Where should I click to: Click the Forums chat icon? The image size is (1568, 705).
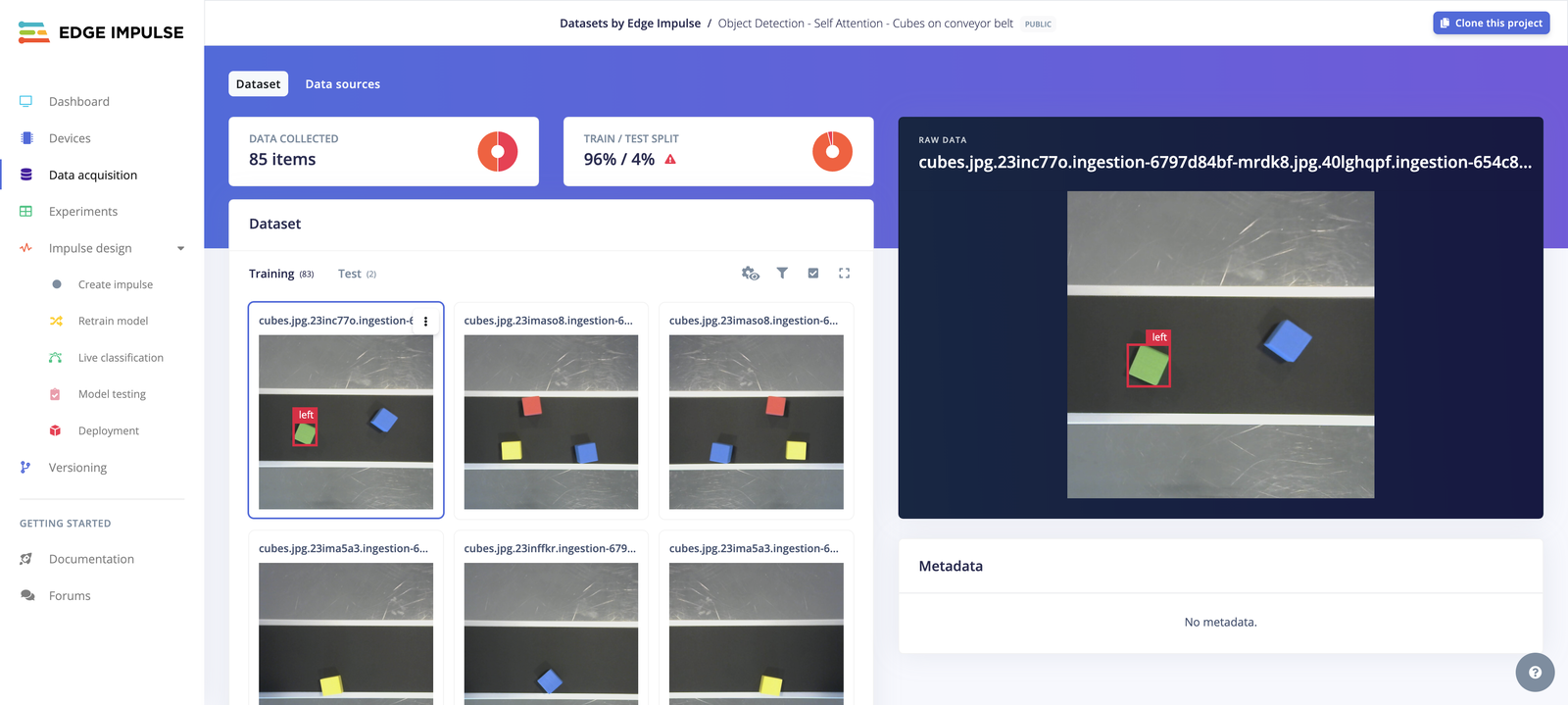point(27,595)
